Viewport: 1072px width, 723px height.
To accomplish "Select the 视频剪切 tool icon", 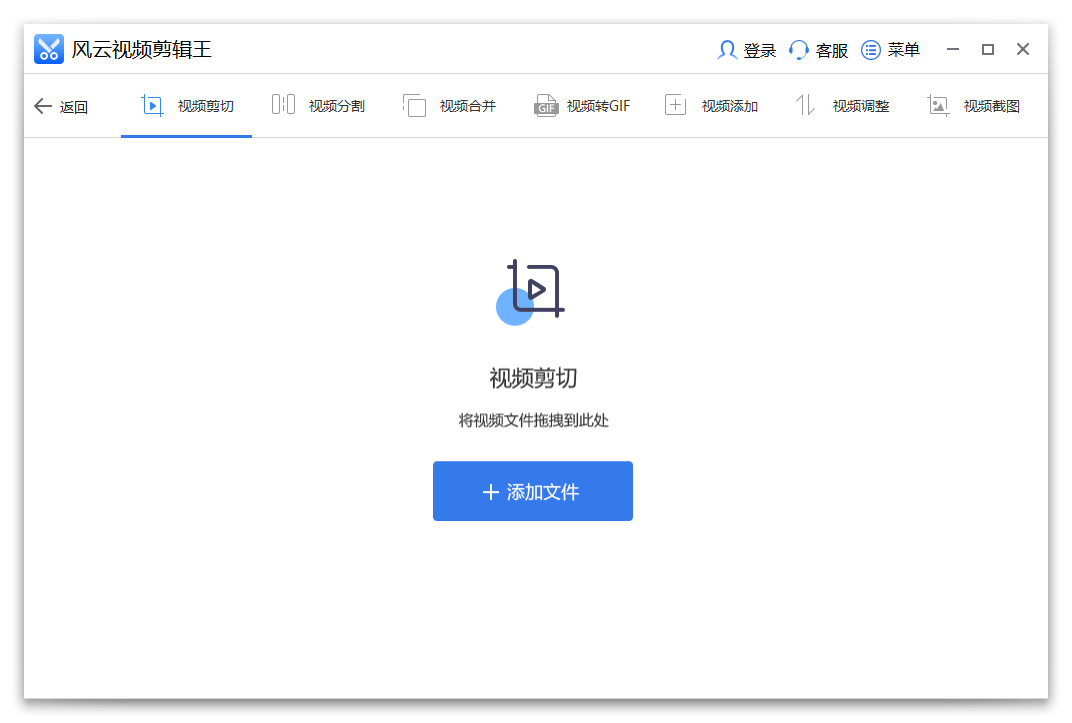I will [152, 104].
